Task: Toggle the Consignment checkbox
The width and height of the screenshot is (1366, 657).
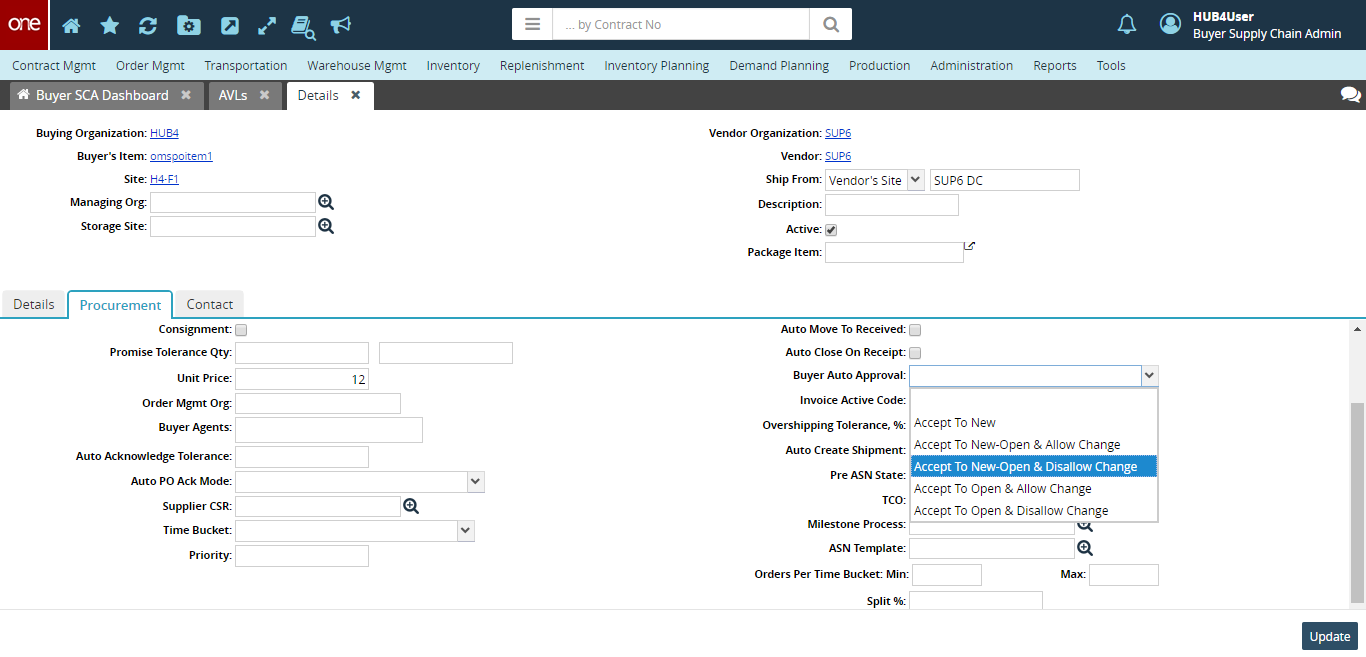Action: (x=241, y=330)
